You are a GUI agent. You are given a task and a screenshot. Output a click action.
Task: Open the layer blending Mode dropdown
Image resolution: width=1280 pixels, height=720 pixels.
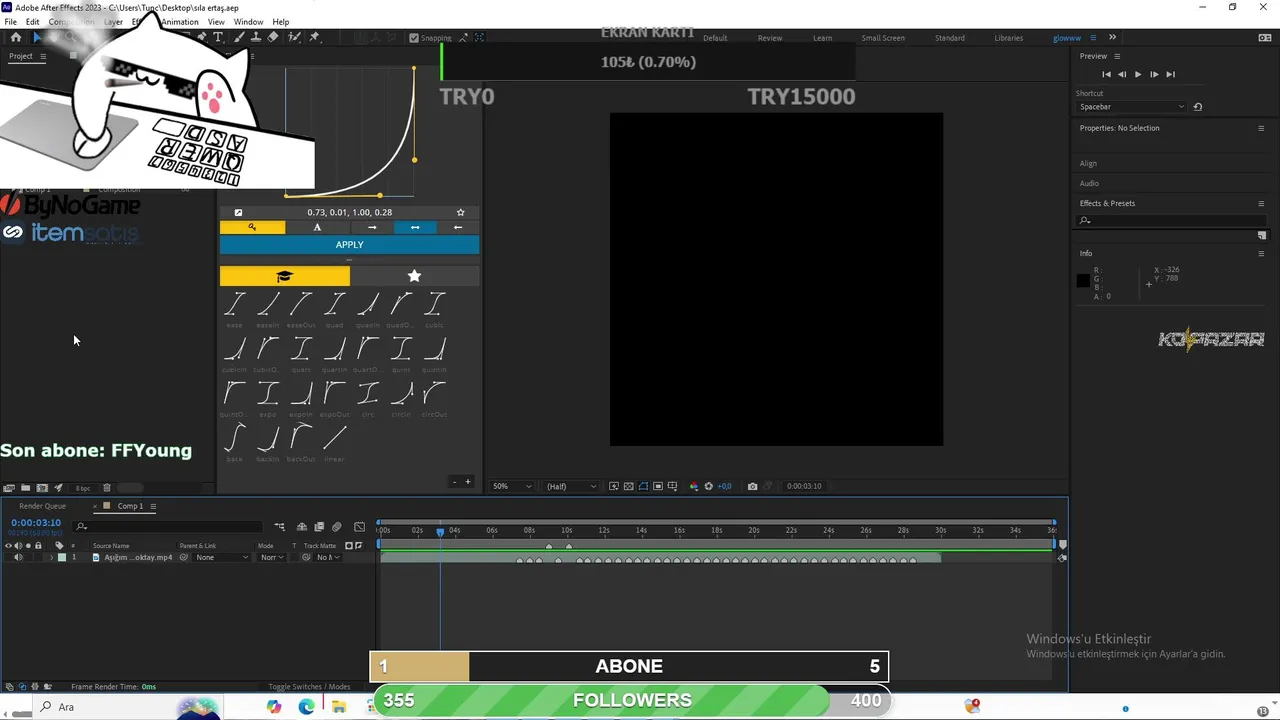(271, 557)
